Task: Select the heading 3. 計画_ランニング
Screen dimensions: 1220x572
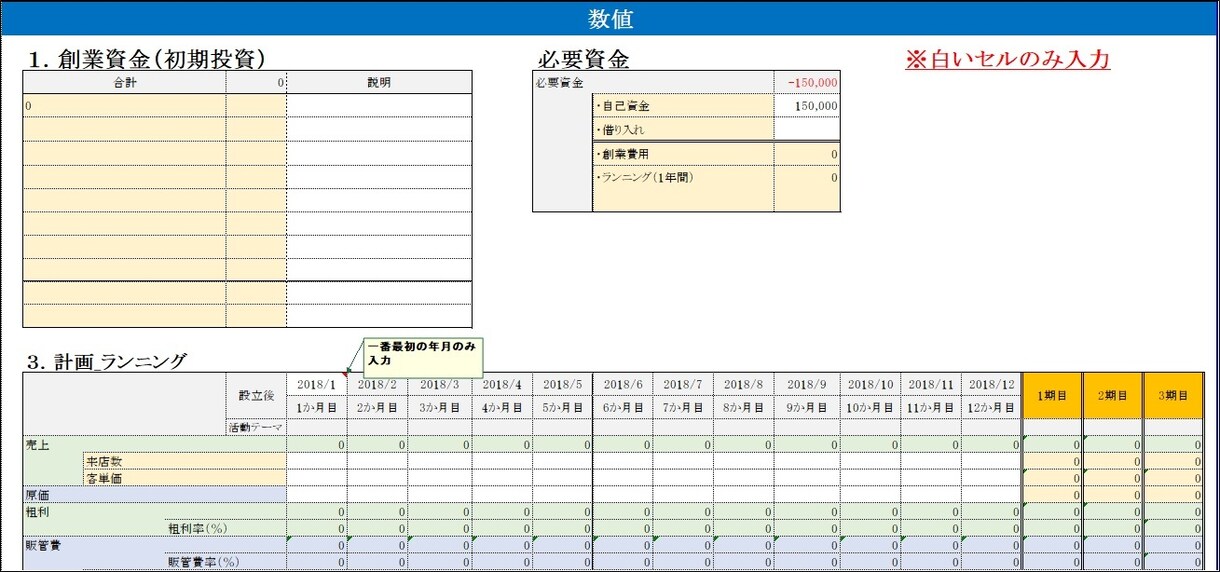Action: [106, 361]
